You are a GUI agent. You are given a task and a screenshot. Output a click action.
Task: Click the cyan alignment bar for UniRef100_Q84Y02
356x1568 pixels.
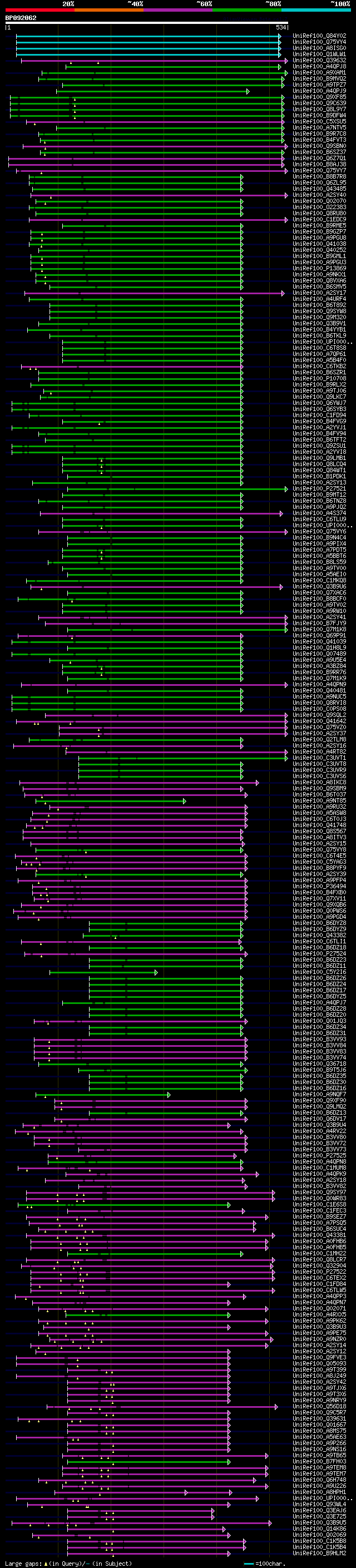pos(149,36)
